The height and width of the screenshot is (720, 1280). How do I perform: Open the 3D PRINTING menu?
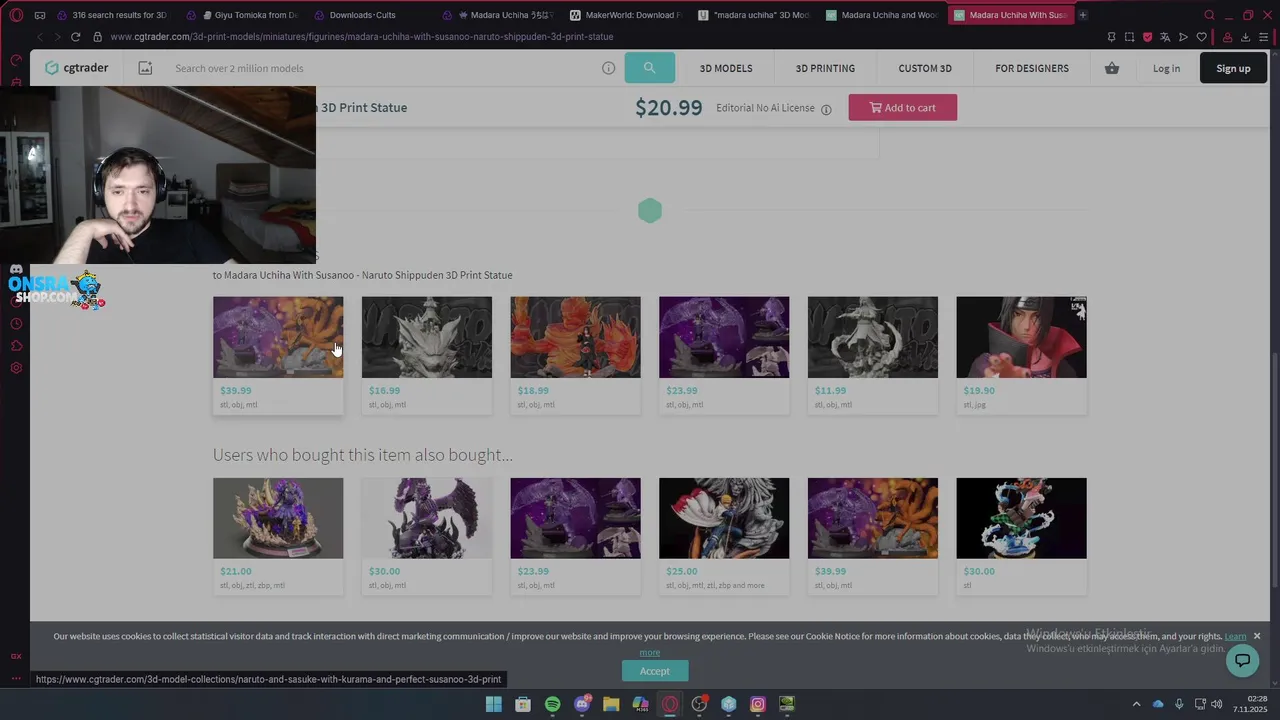pyautogui.click(x=825, y=68)
